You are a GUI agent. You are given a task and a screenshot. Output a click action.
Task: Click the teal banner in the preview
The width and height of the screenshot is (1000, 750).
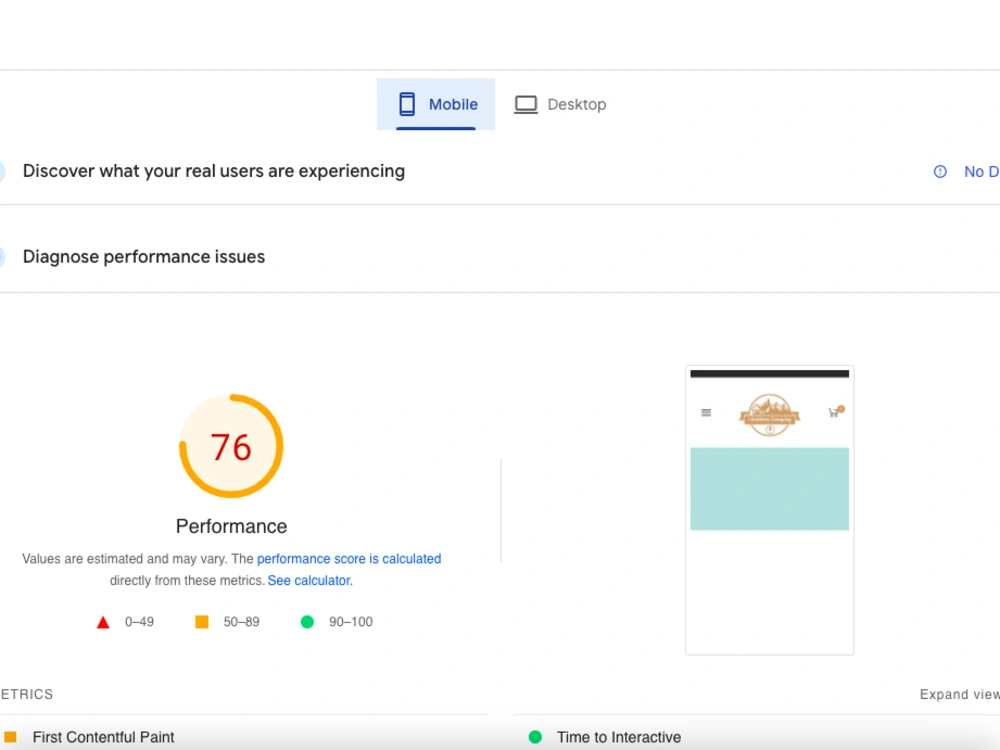(x=769, y=489)
